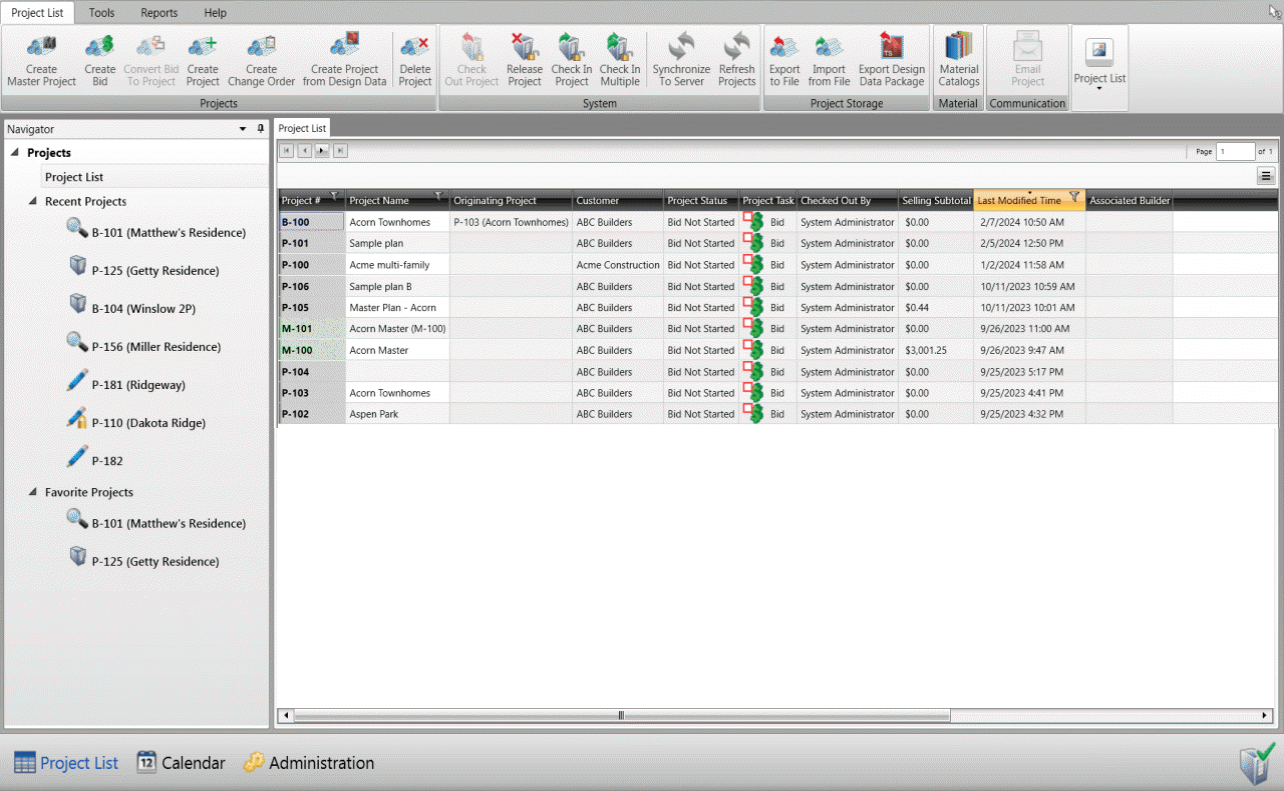Click the bid task icon for M-100
1284x791 pixels.
coord(753,350)
